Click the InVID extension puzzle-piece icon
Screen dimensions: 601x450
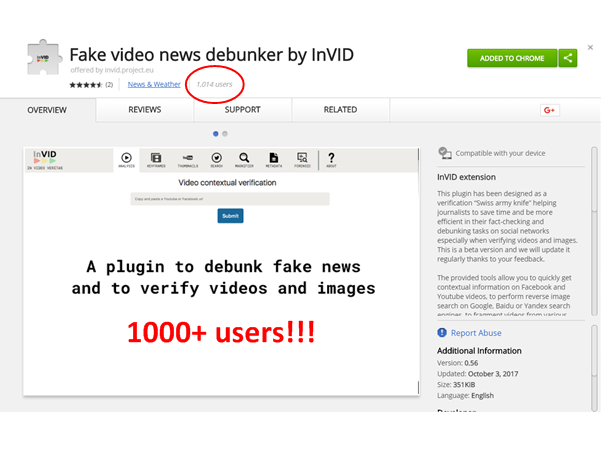tap(44, 57)
